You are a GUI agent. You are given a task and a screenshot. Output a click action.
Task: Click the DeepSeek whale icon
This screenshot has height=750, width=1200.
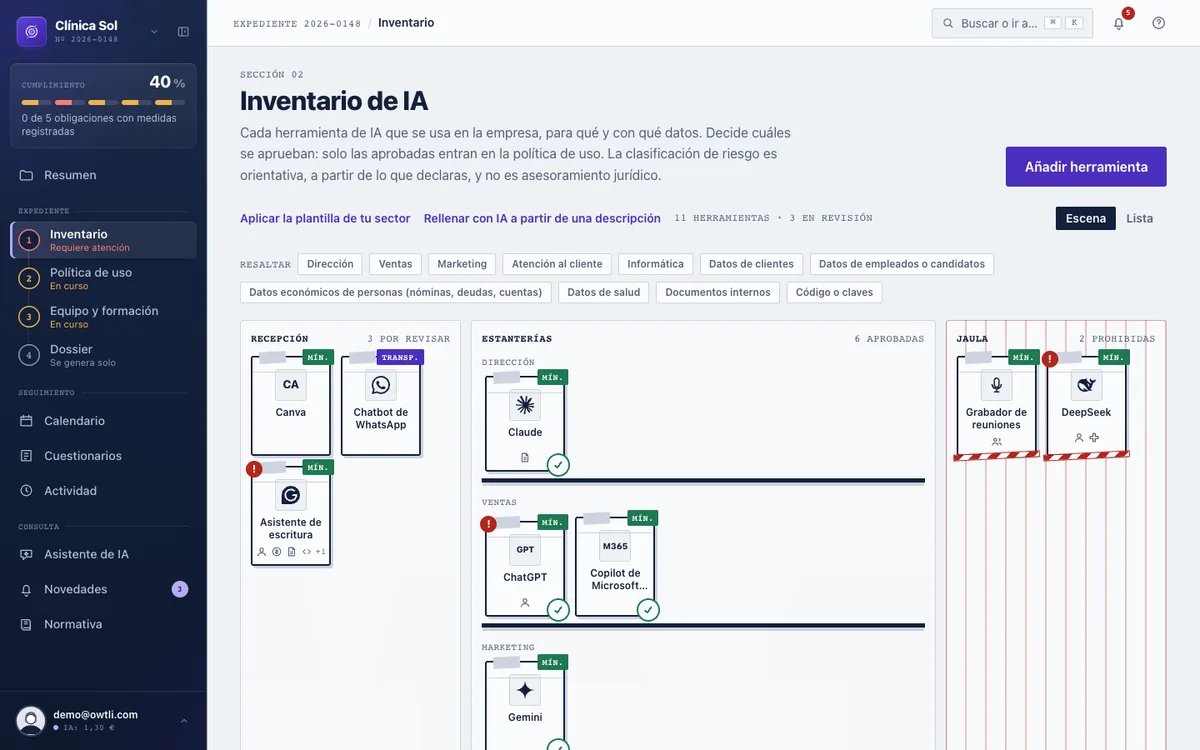1087,385
